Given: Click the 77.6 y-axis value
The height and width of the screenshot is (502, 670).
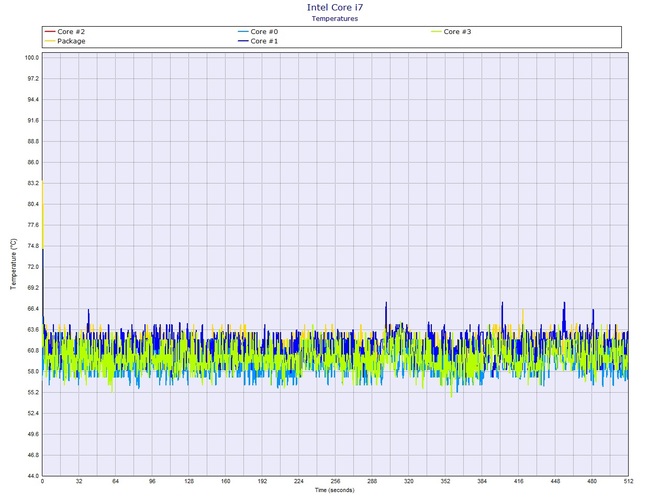Looking at the screenshot, I should (33, 225).
